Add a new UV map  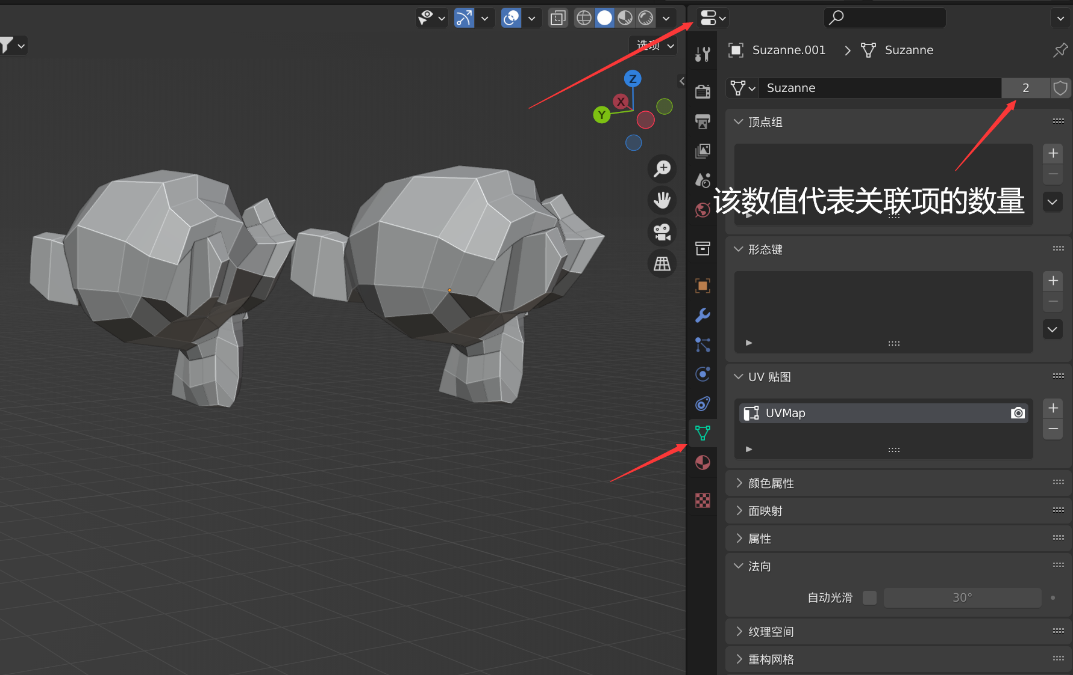pos(1053,408)
